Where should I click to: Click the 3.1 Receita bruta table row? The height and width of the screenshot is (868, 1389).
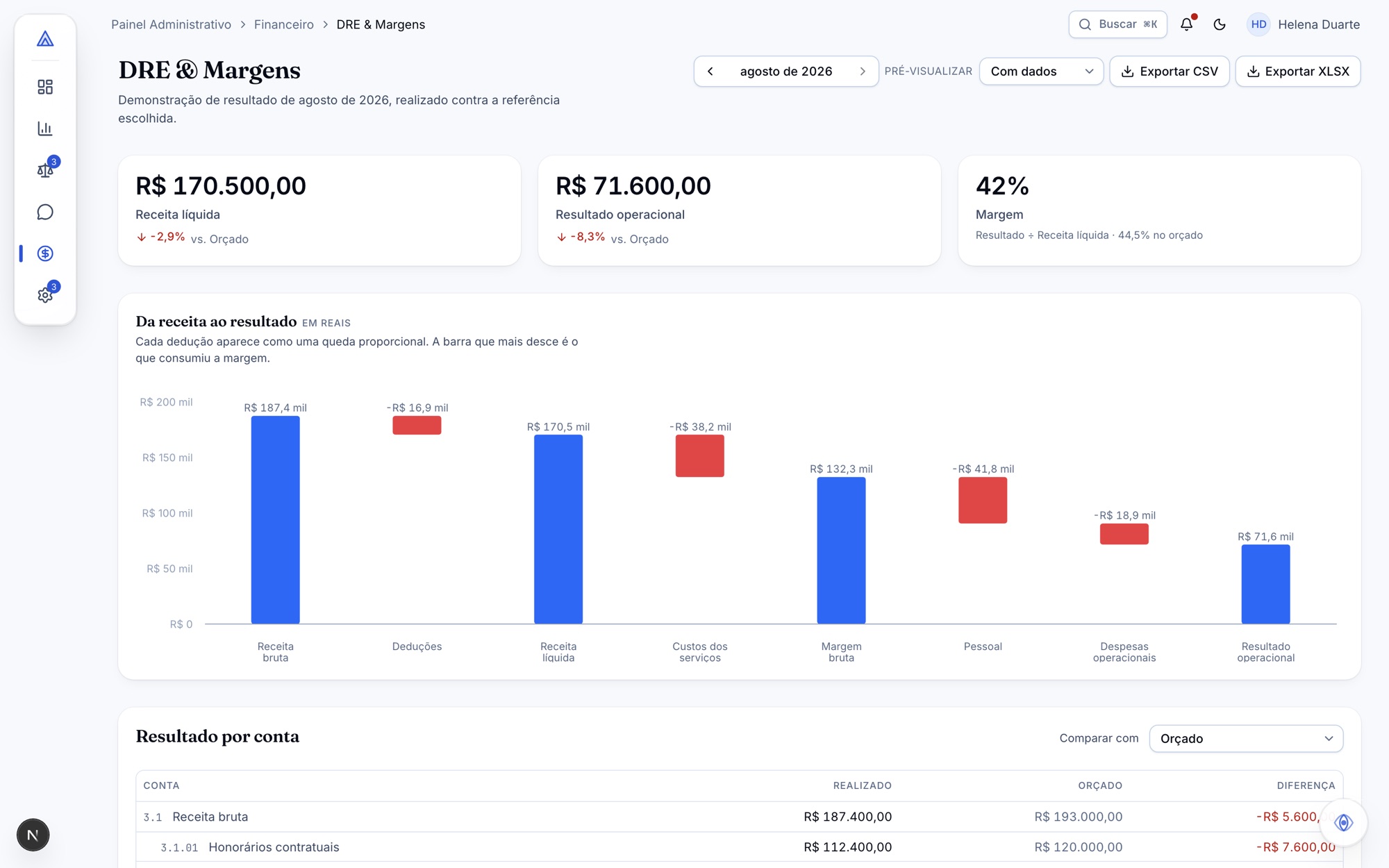coord(739,817)
